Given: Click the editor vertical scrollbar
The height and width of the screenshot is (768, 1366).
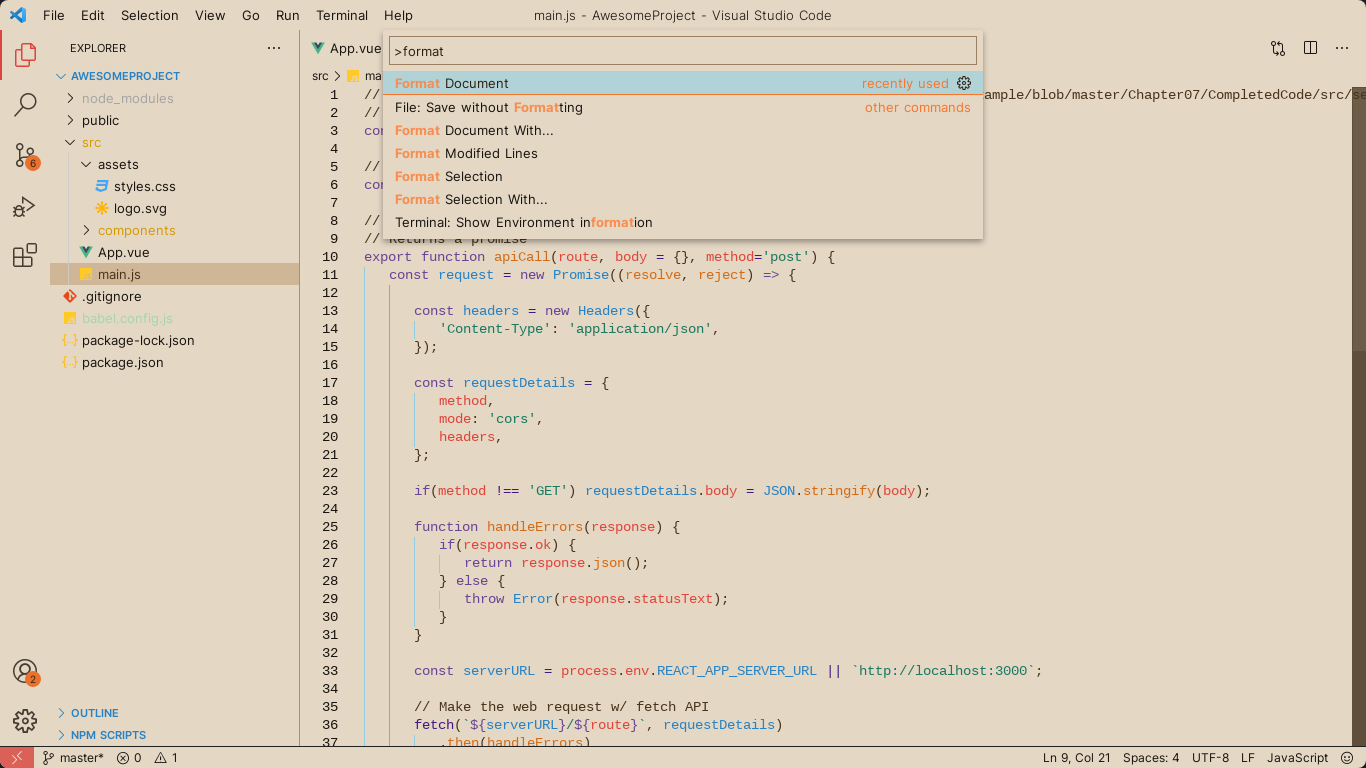Looking at the screenshot, I should pos(1359,218).
